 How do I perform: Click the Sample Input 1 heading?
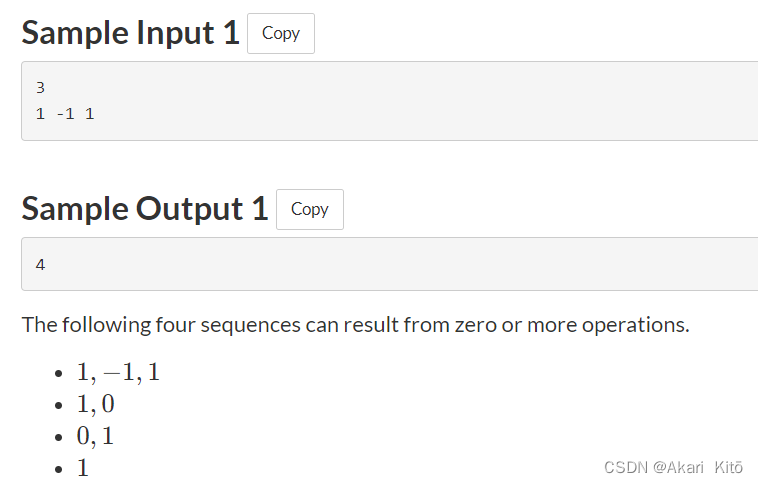[131, 33]
